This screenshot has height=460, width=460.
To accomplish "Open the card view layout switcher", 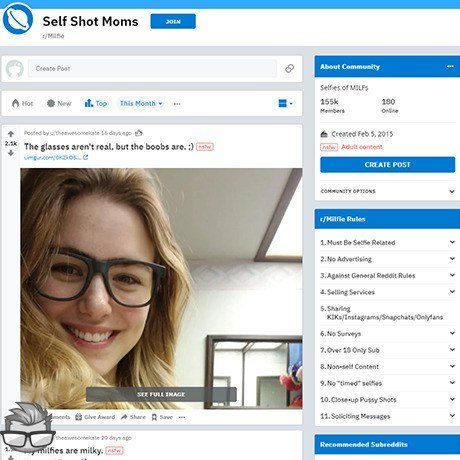I will (285, 103).
